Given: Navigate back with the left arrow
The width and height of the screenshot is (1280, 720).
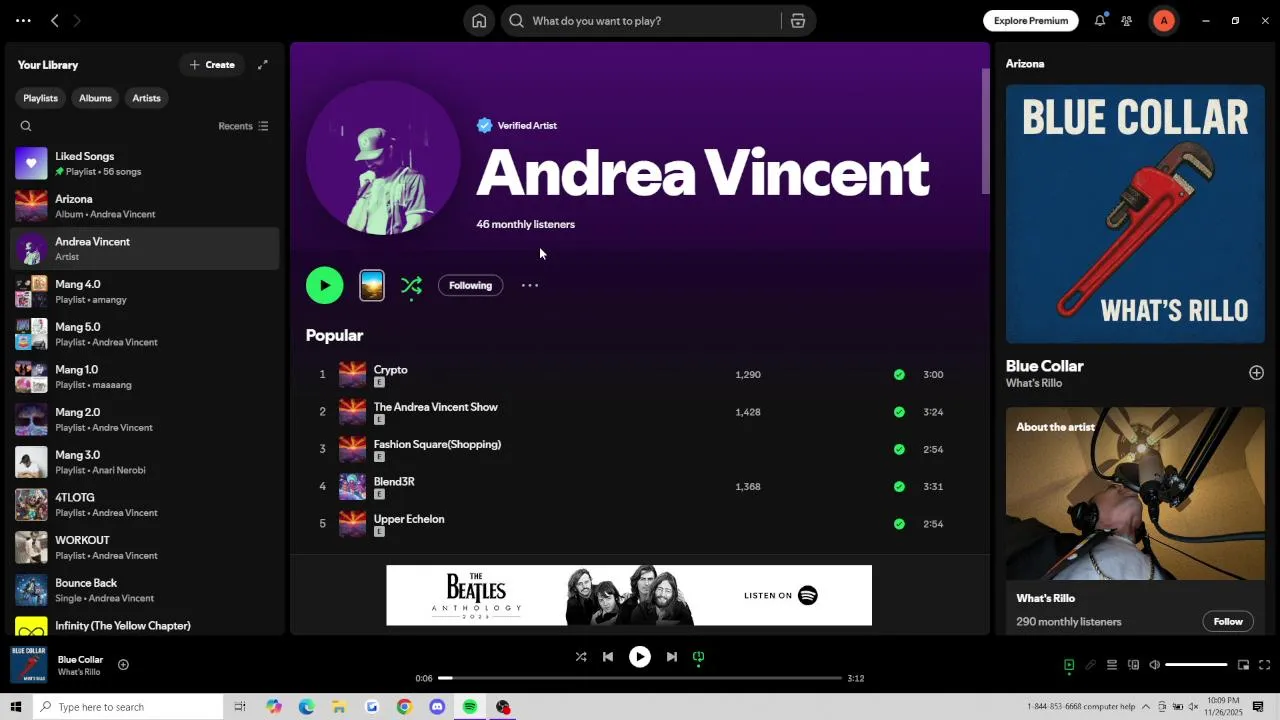Looking at the screenshot, I should (55, 20).
